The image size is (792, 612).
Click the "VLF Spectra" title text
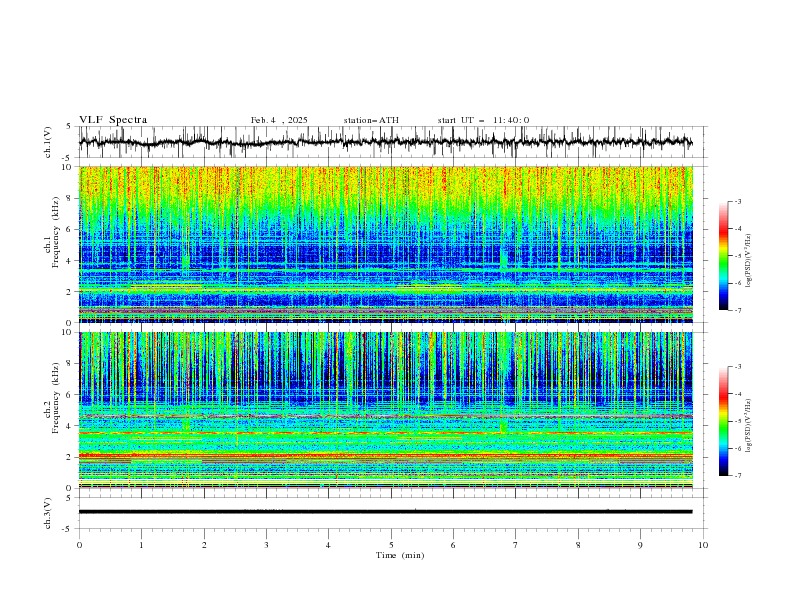[x=113, y=120]
